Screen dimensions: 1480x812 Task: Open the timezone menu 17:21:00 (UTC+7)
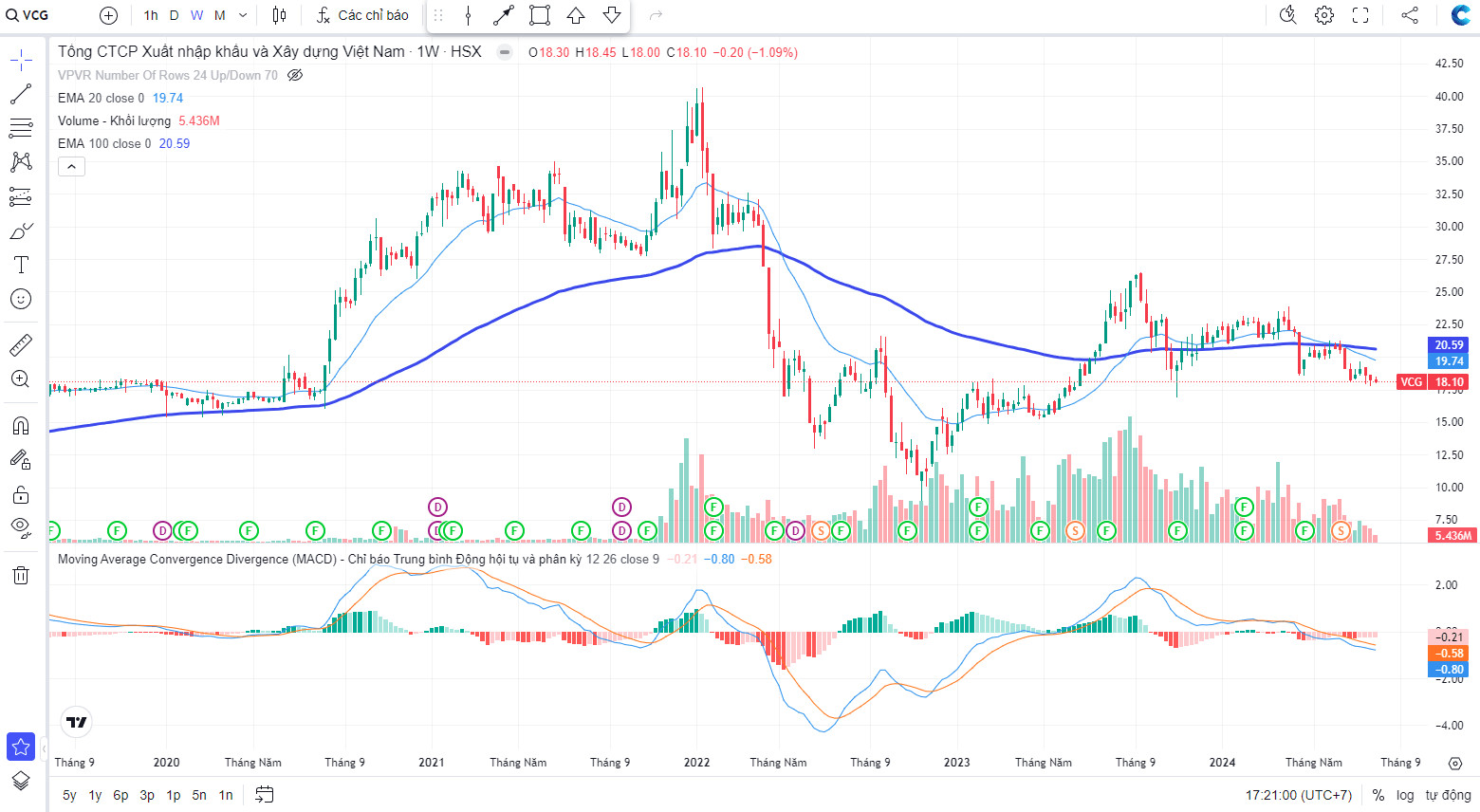[1299, 795]
